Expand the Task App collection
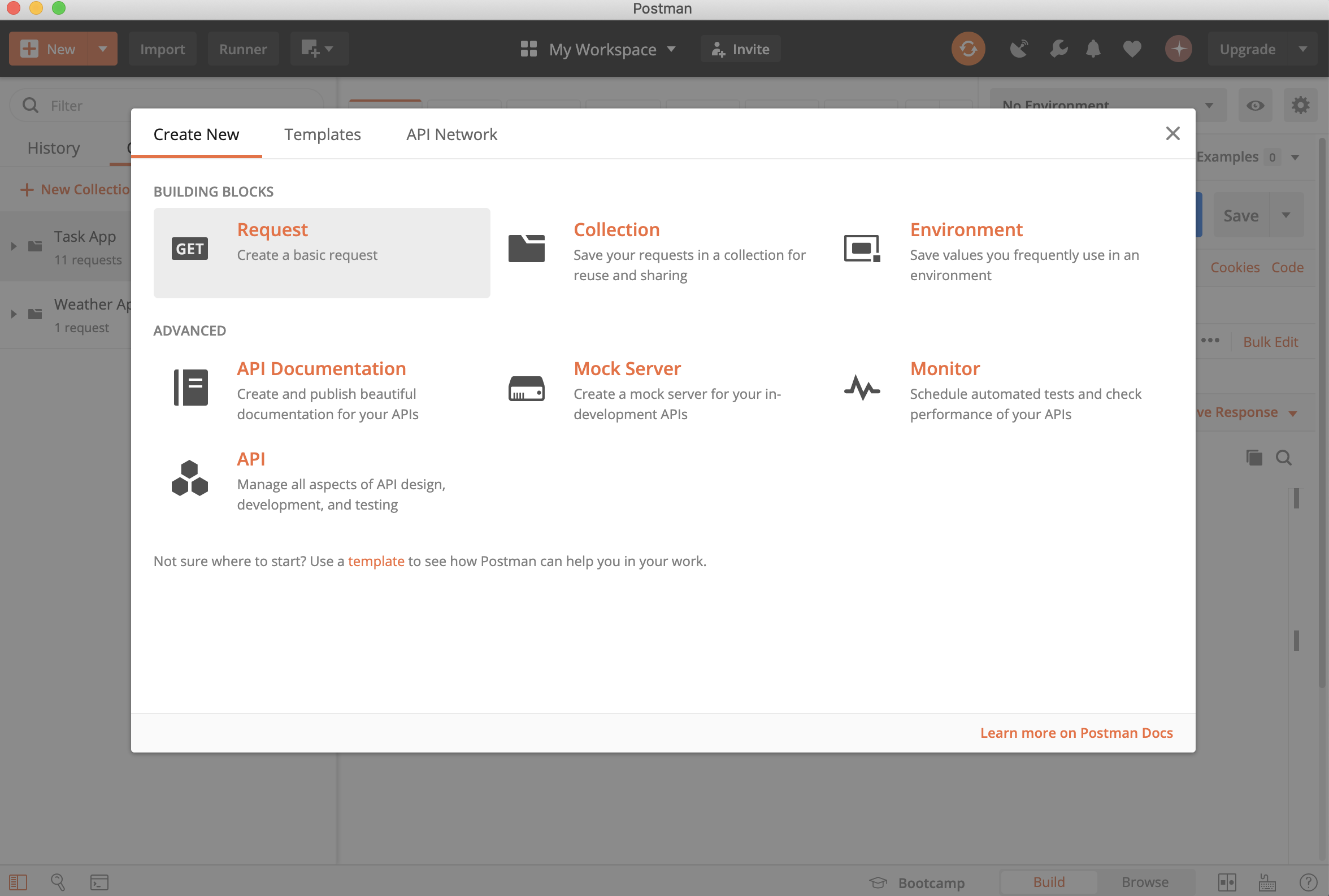Screen dimensions: 1329x896 [13, 246]
